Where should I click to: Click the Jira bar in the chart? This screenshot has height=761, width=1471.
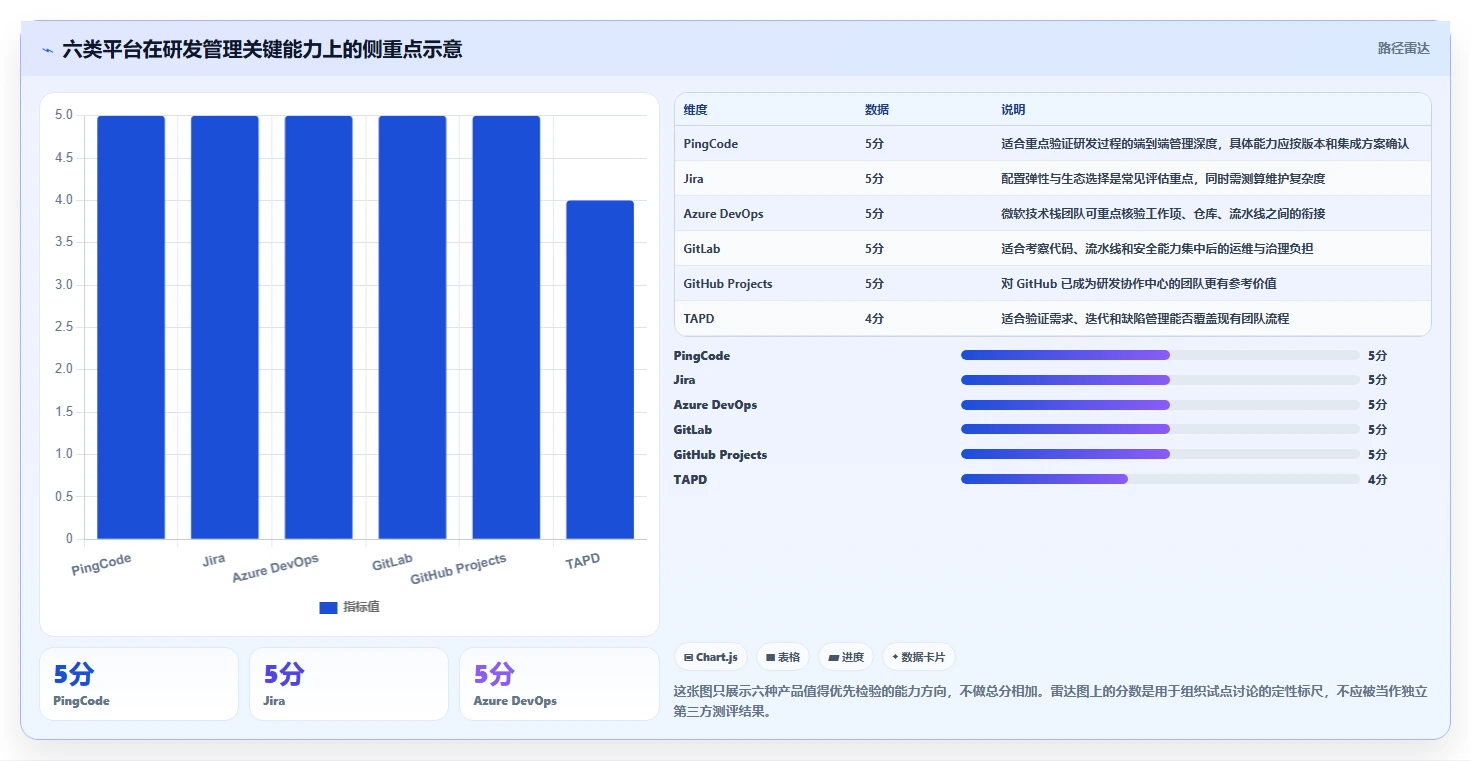pos(225,327)
